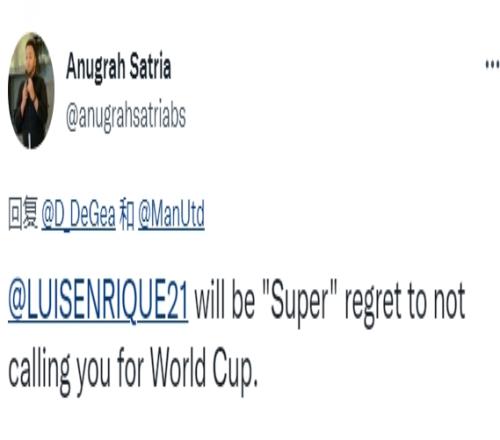The image size is (500, 440).
Task: View the circular profile photo of author
Action: pos(31,90)
